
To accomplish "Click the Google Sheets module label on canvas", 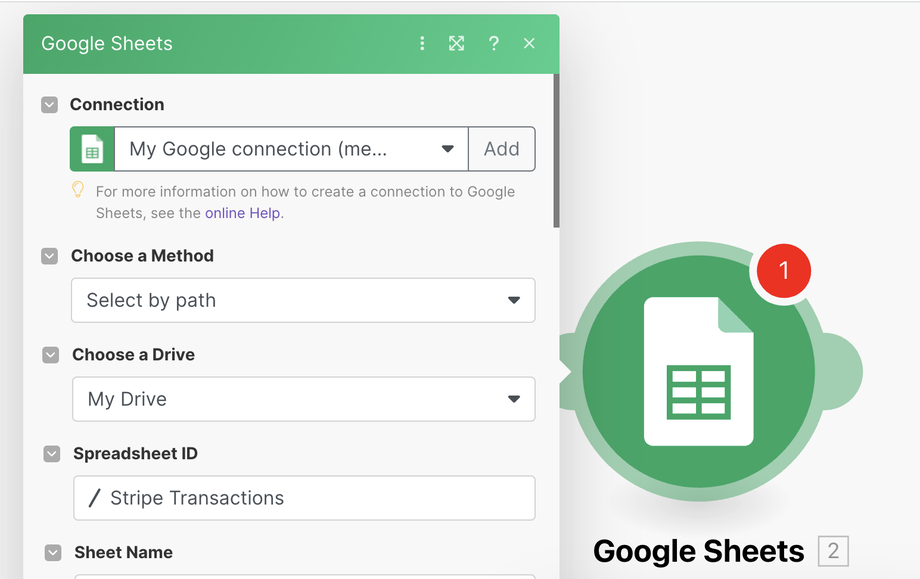I will [x=698, y=551].
